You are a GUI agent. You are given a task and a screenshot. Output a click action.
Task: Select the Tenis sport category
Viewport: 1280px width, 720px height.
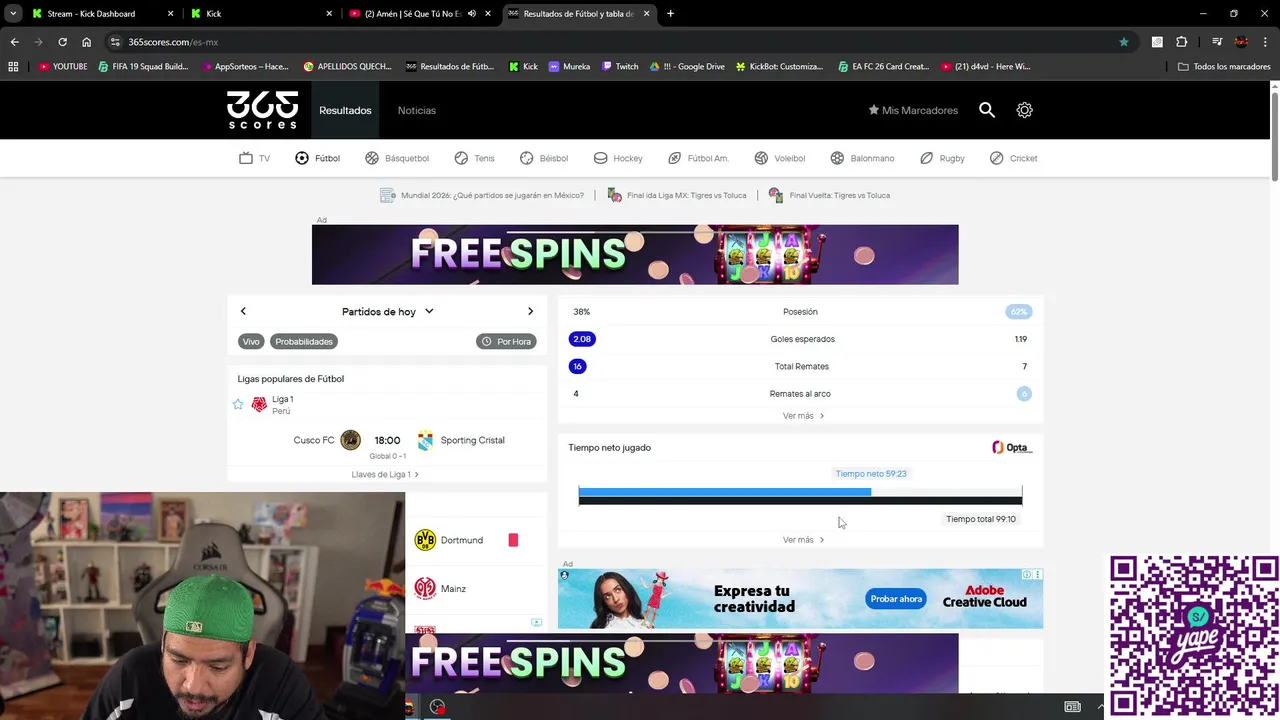tap(474, 158)
